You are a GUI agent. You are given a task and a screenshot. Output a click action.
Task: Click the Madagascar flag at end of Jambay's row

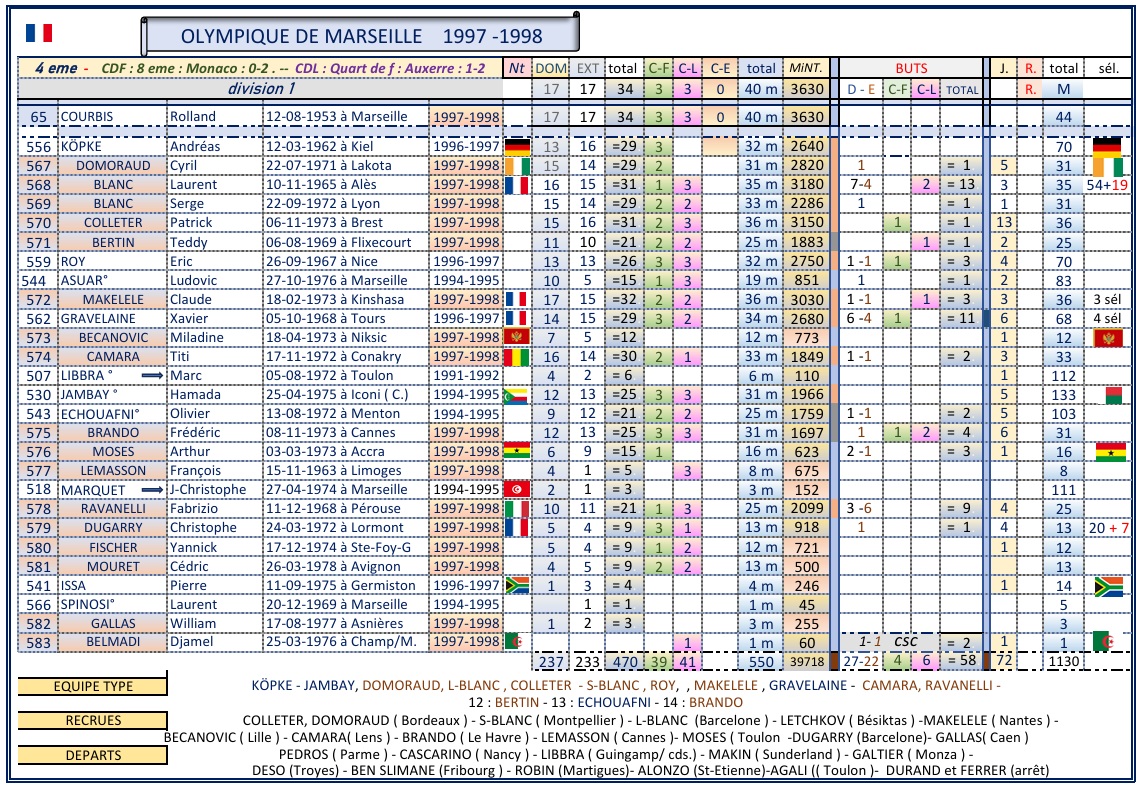(x=1111, y=395)
